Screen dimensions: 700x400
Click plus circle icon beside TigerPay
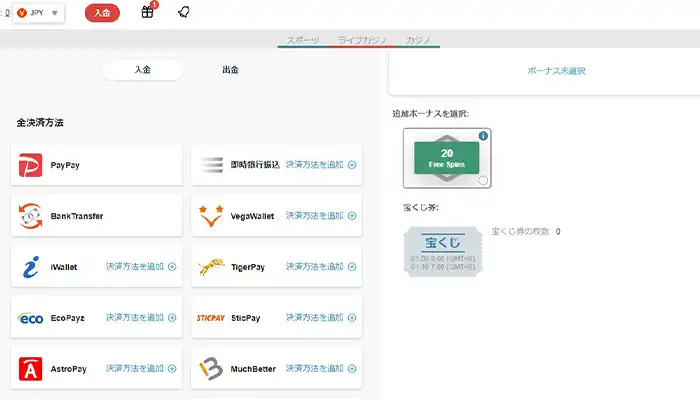pos(352,267)
